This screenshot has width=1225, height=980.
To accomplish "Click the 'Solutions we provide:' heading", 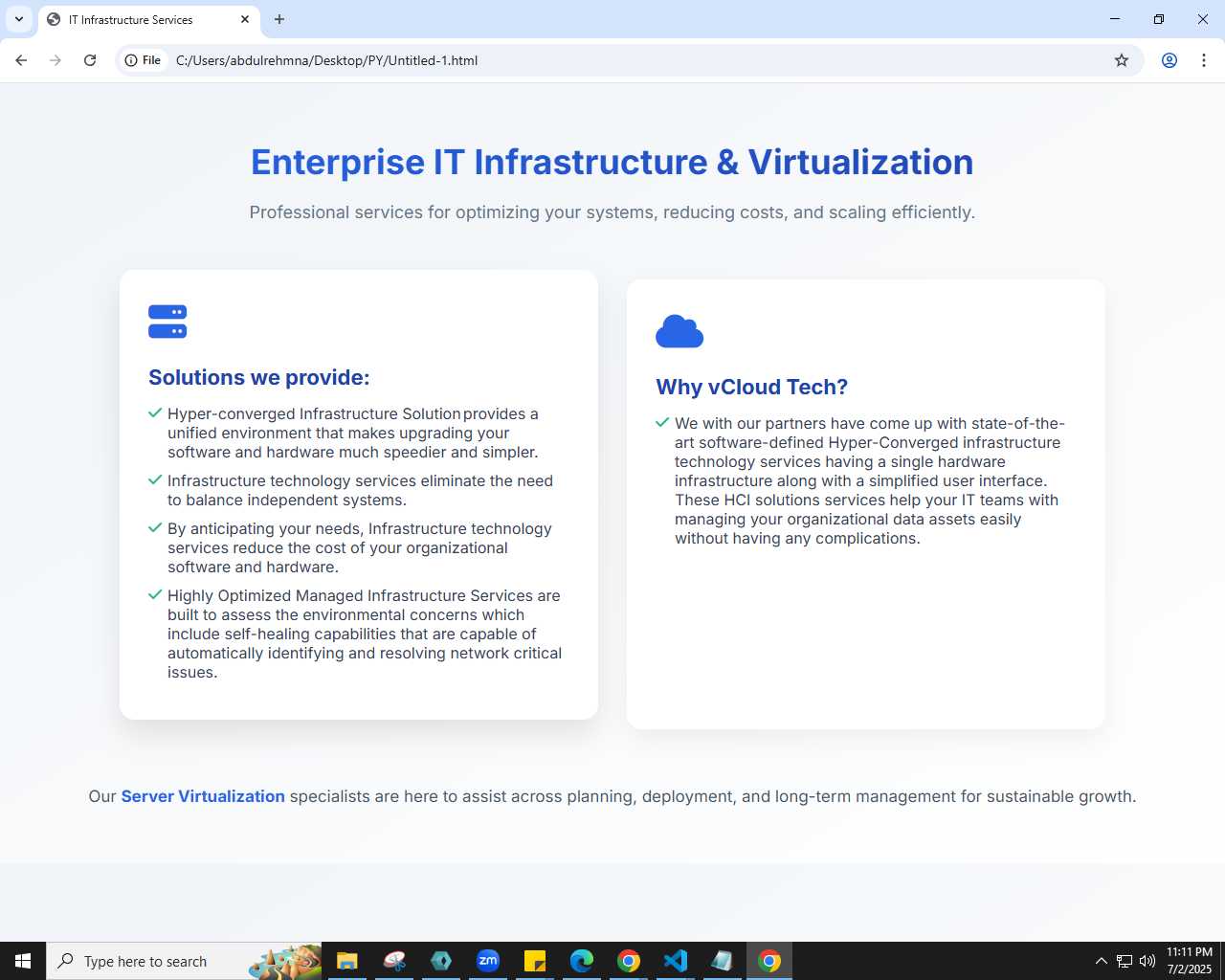I will tap(258, 377).
